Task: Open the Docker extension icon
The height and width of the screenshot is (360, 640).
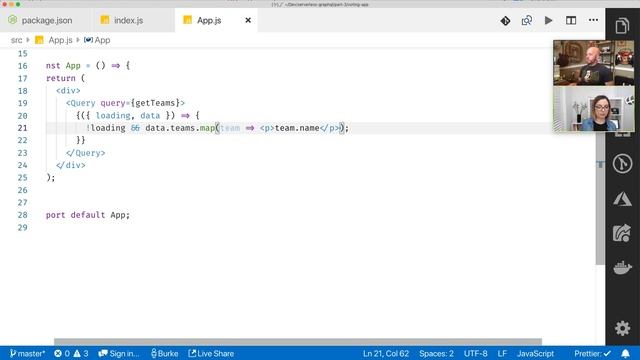Action: [x=622, y=268]
